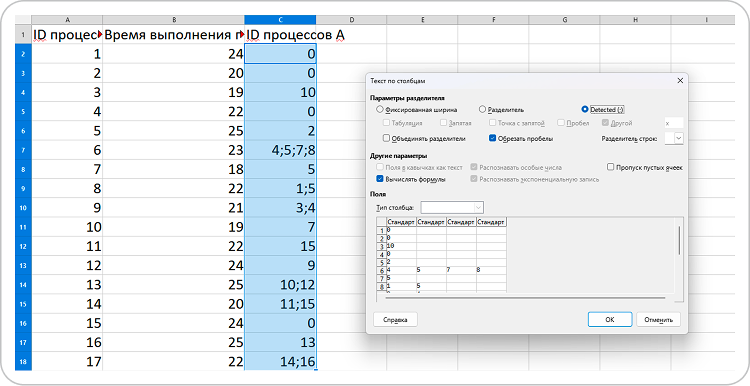This screenshot has width=750, height=386.
Task: Select column I header
Action: [x=703, y=20]
